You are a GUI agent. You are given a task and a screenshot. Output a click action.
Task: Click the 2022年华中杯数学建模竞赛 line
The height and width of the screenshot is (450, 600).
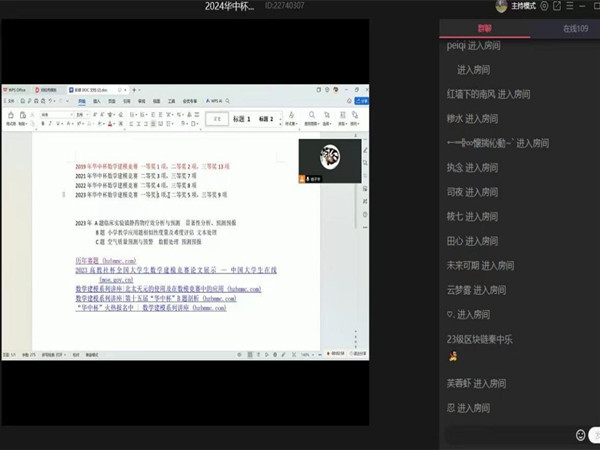point(136,186)
